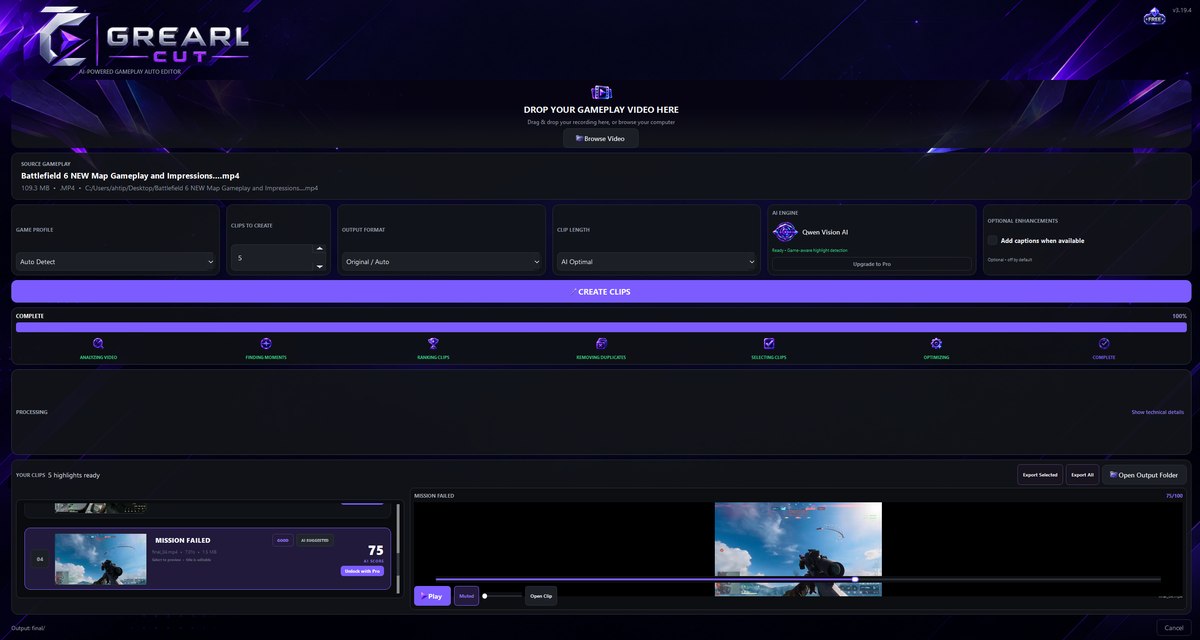Screen dimensions: 1200x640
Task: Click the GOOD rating tag on clip
Action: coord(283,540)
